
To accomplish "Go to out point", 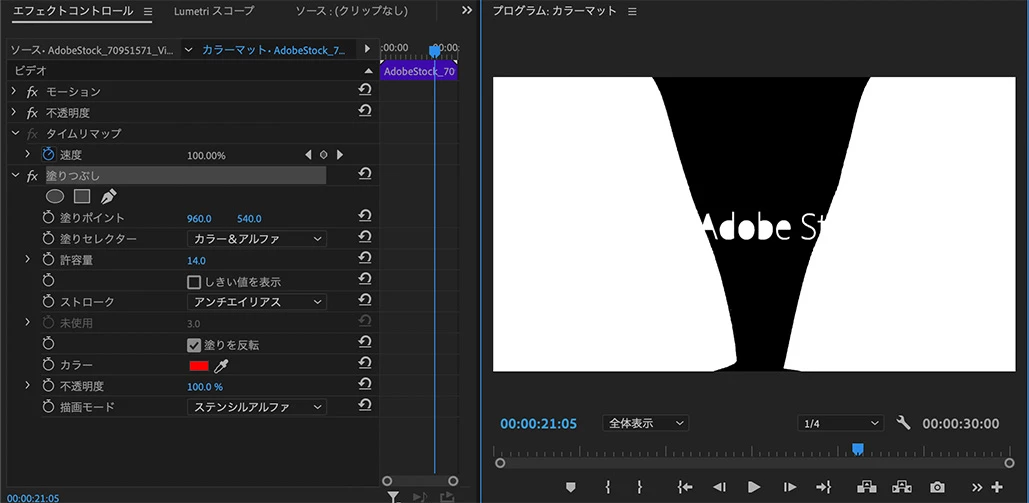I will 824,487.
